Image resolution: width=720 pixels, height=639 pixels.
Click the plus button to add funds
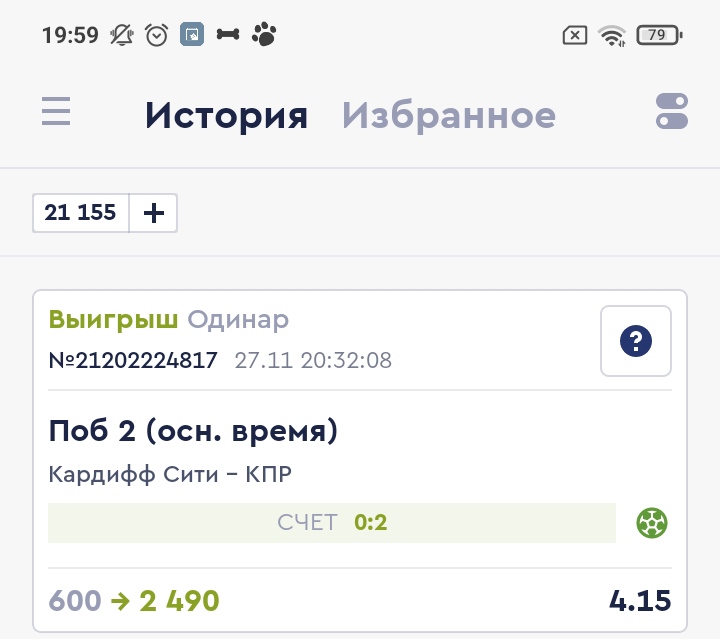point(154,213)
